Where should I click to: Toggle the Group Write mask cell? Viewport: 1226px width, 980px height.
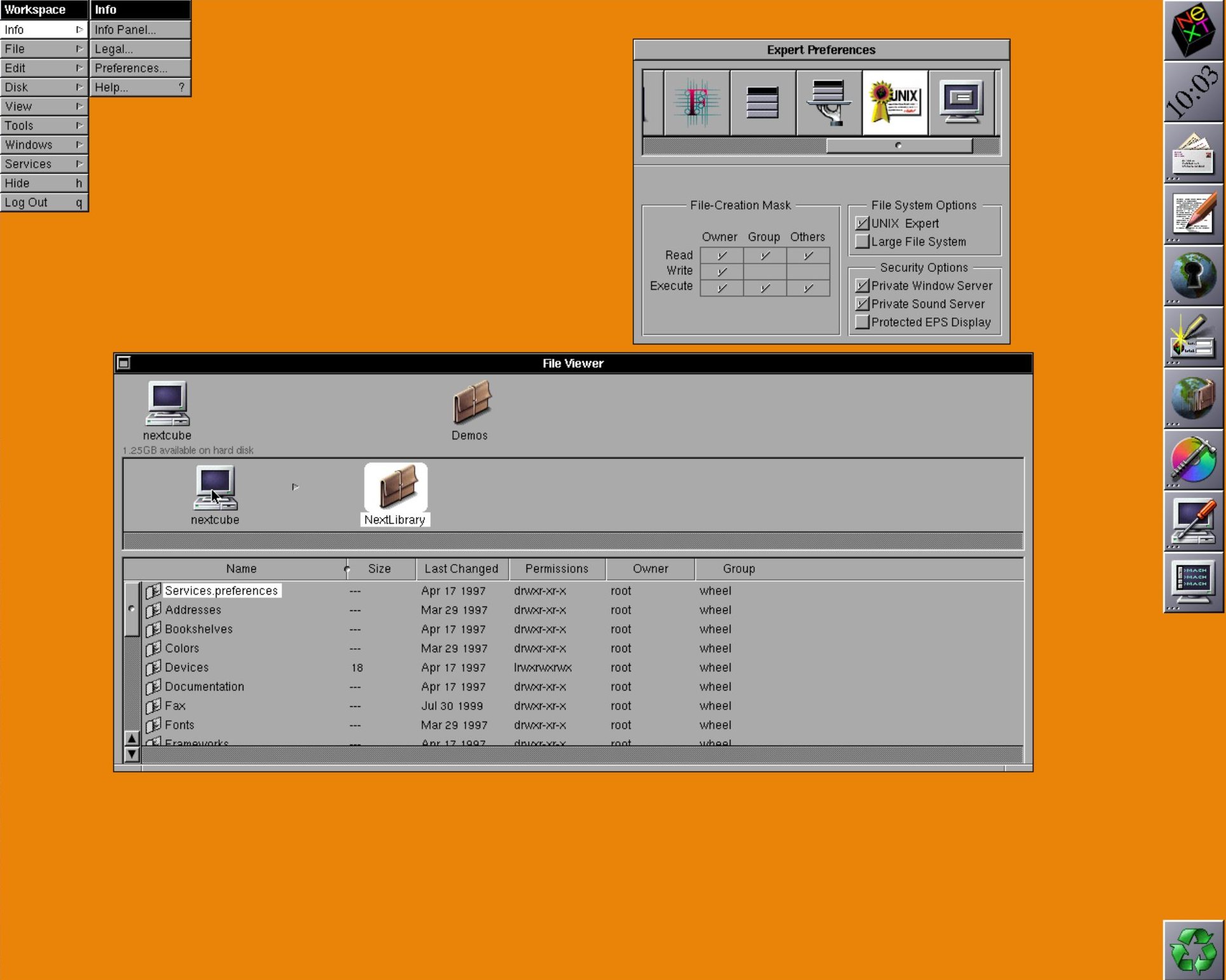click(764, 271)
